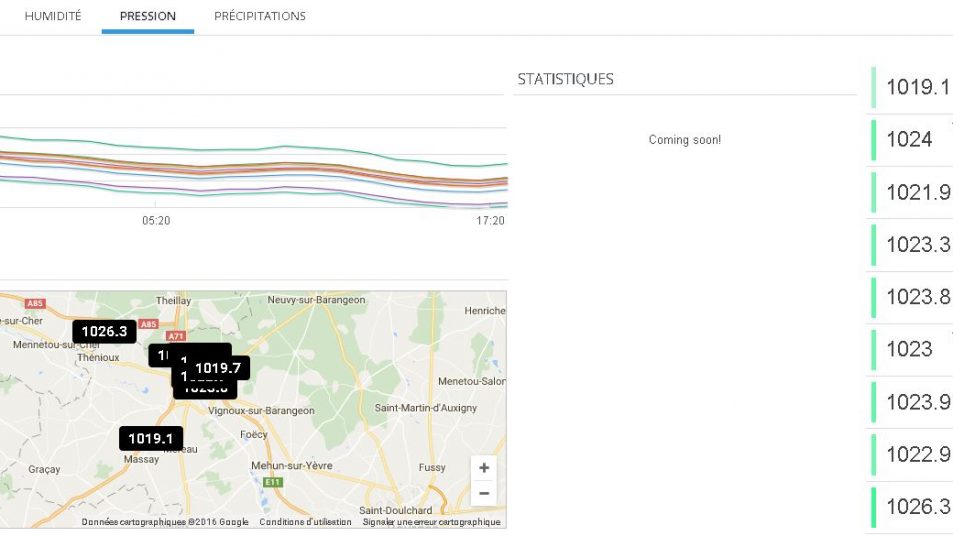Select the 1019.1 station in the list
The image size is (953, 536).
915,87
